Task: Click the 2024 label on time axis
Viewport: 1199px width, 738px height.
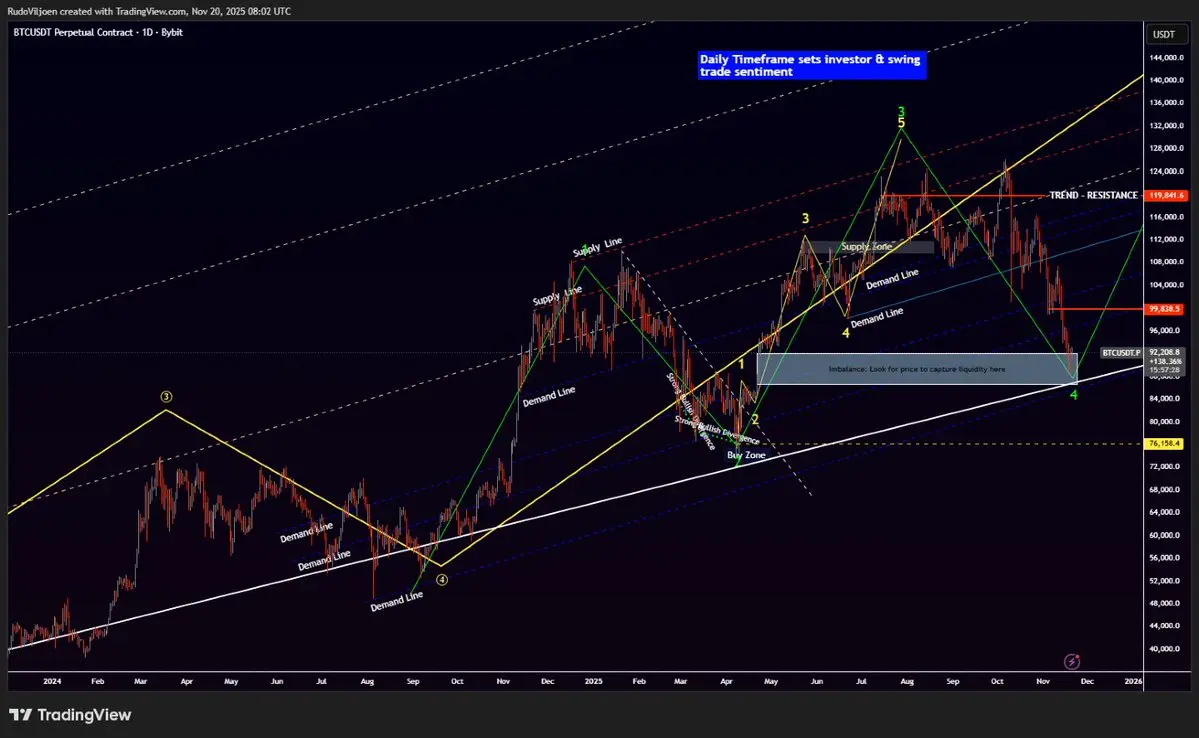Action: pos(52,681)
